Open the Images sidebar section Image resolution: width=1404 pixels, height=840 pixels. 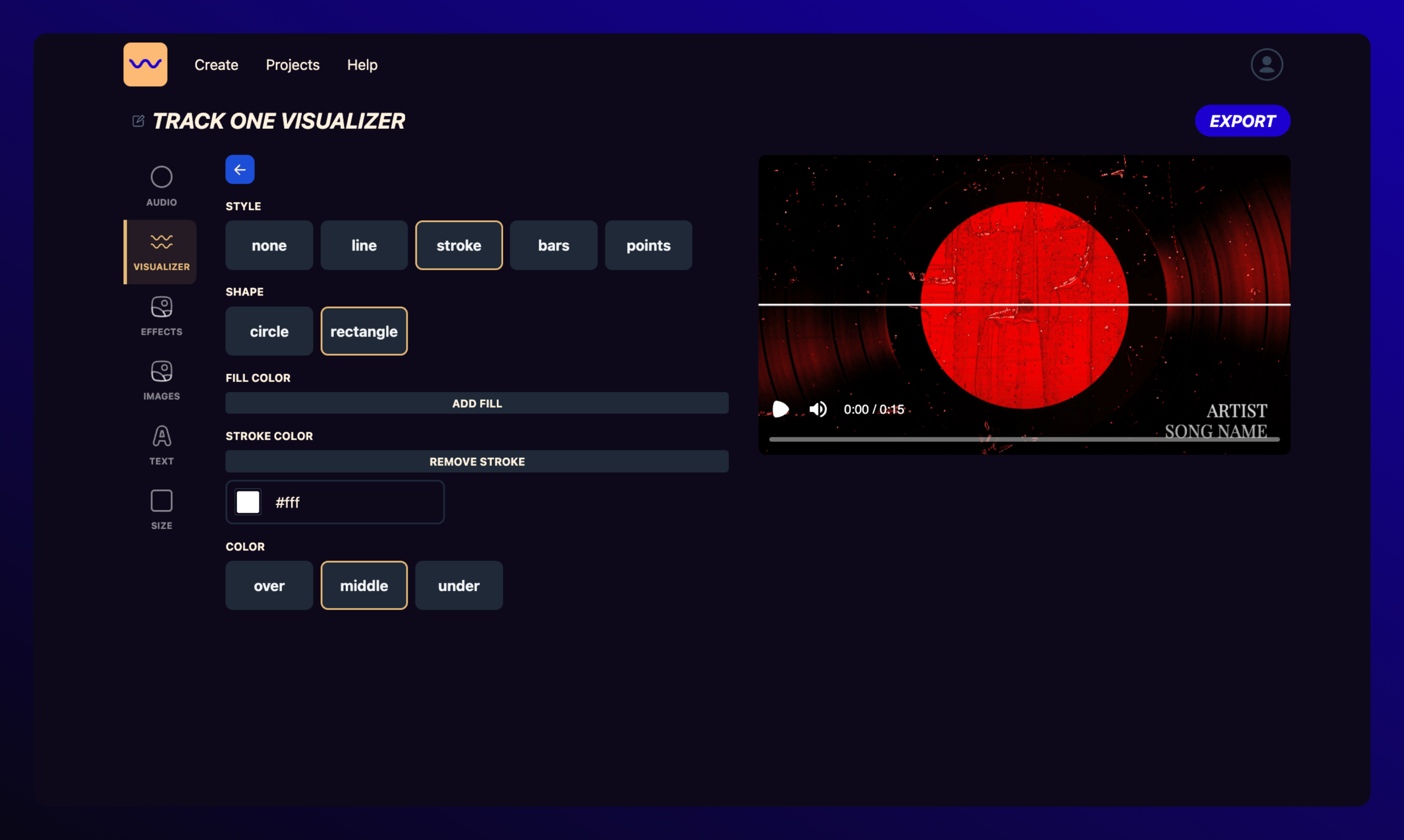pyautogui.click(x=161, y=381)
